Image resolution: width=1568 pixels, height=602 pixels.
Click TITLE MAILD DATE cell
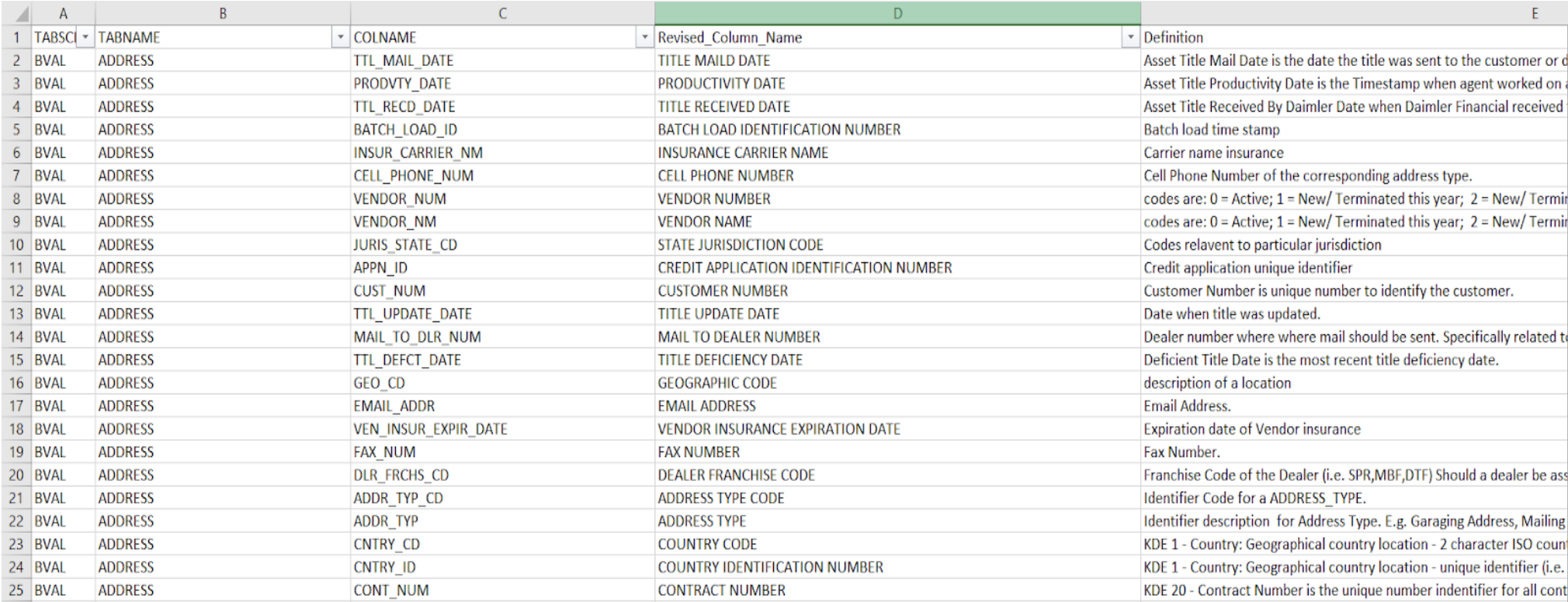click(x=897, y=61)
